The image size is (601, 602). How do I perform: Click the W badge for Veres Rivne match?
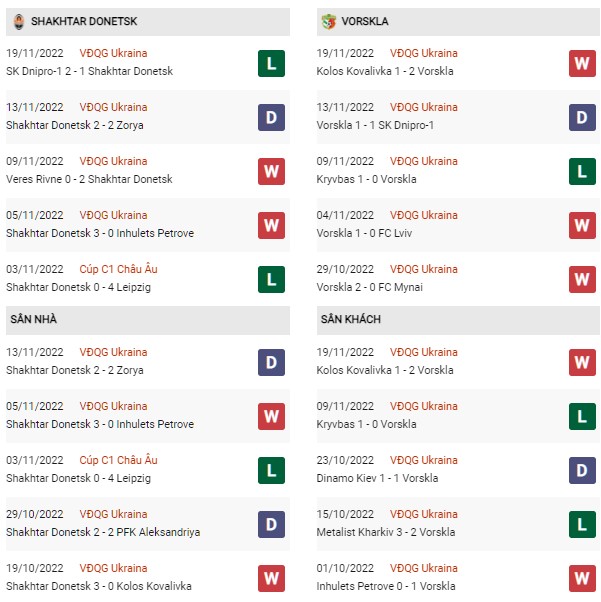point(271,171)
